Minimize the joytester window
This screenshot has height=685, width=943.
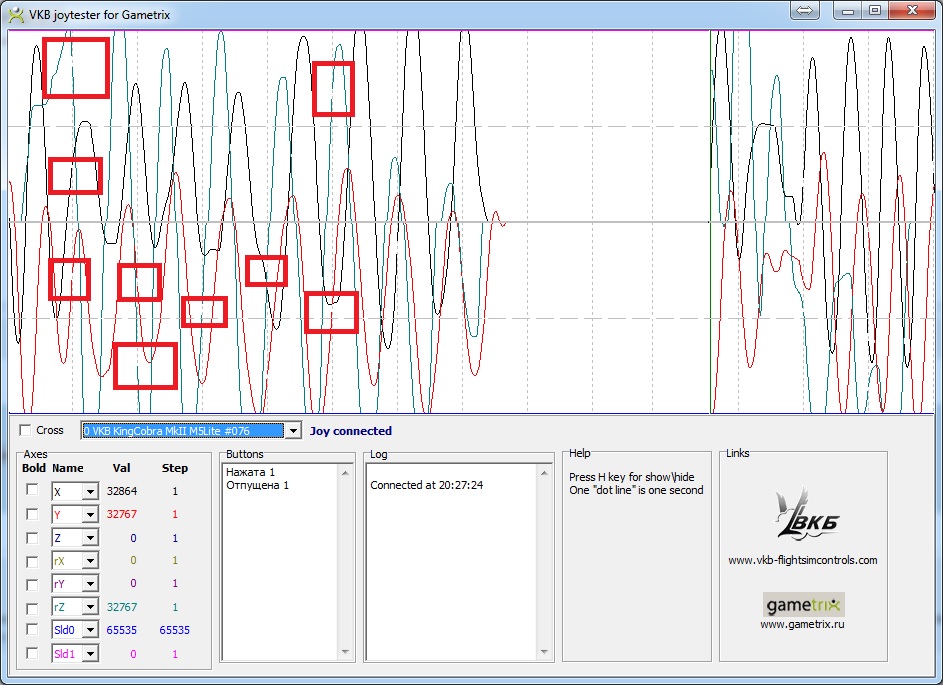click(848, 10)
